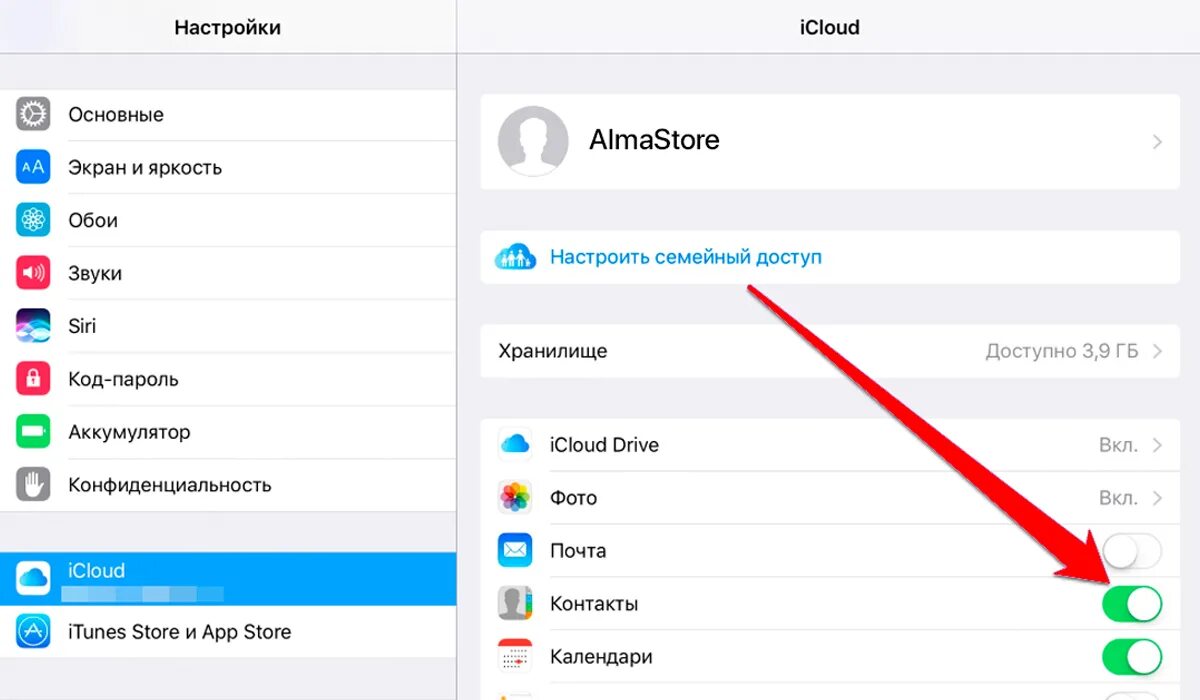Enable the Почта (Mail) switch
Image resolution: width=1200 pixels, height=700 pixels.
point(1132,551)
